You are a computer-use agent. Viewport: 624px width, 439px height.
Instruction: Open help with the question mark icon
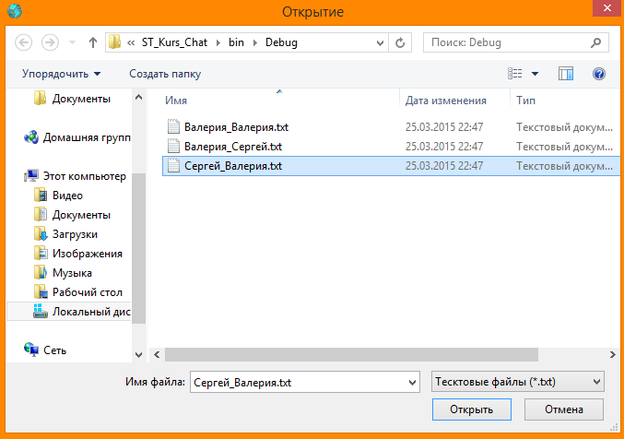pyautogui.click(x=599, y=74)
